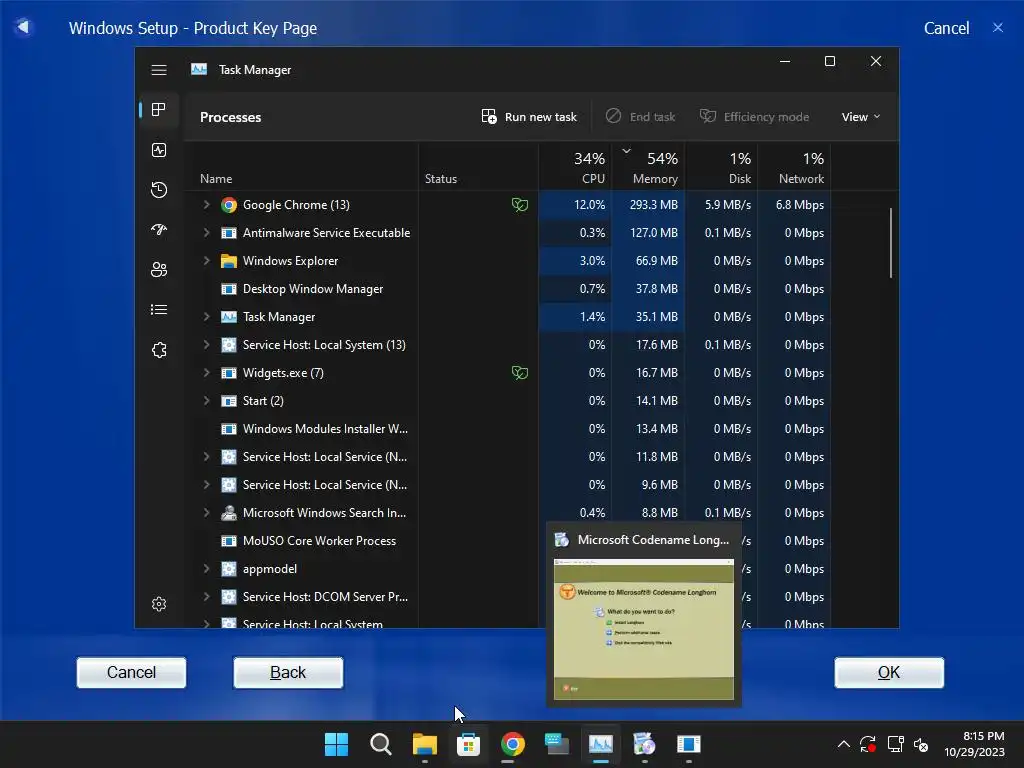Click the OK button in Windows Setup
This screenshot has height=768, width=1024.
click(889, 673)
